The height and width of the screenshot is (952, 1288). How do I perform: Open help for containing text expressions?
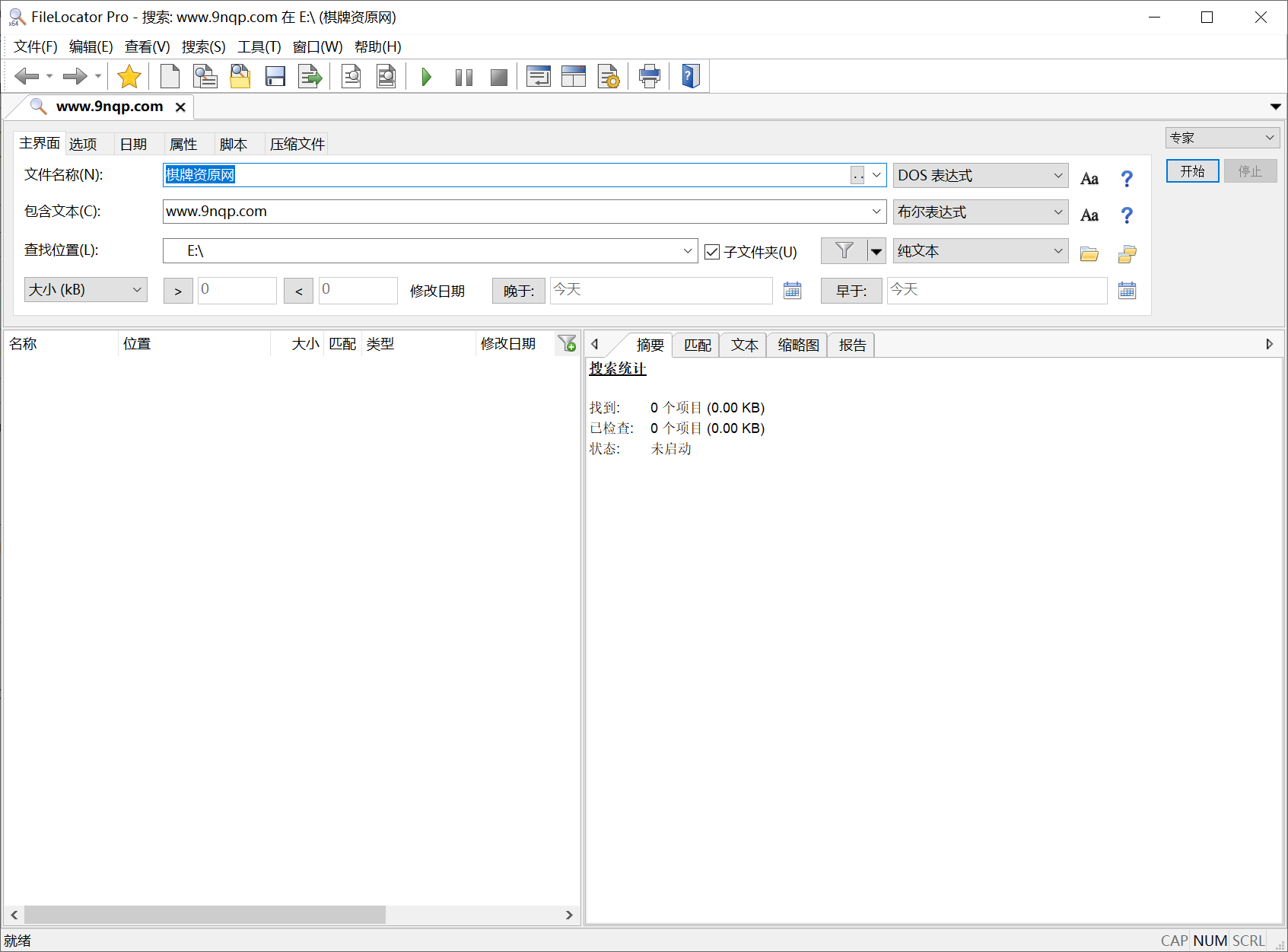click(1127, 215)
